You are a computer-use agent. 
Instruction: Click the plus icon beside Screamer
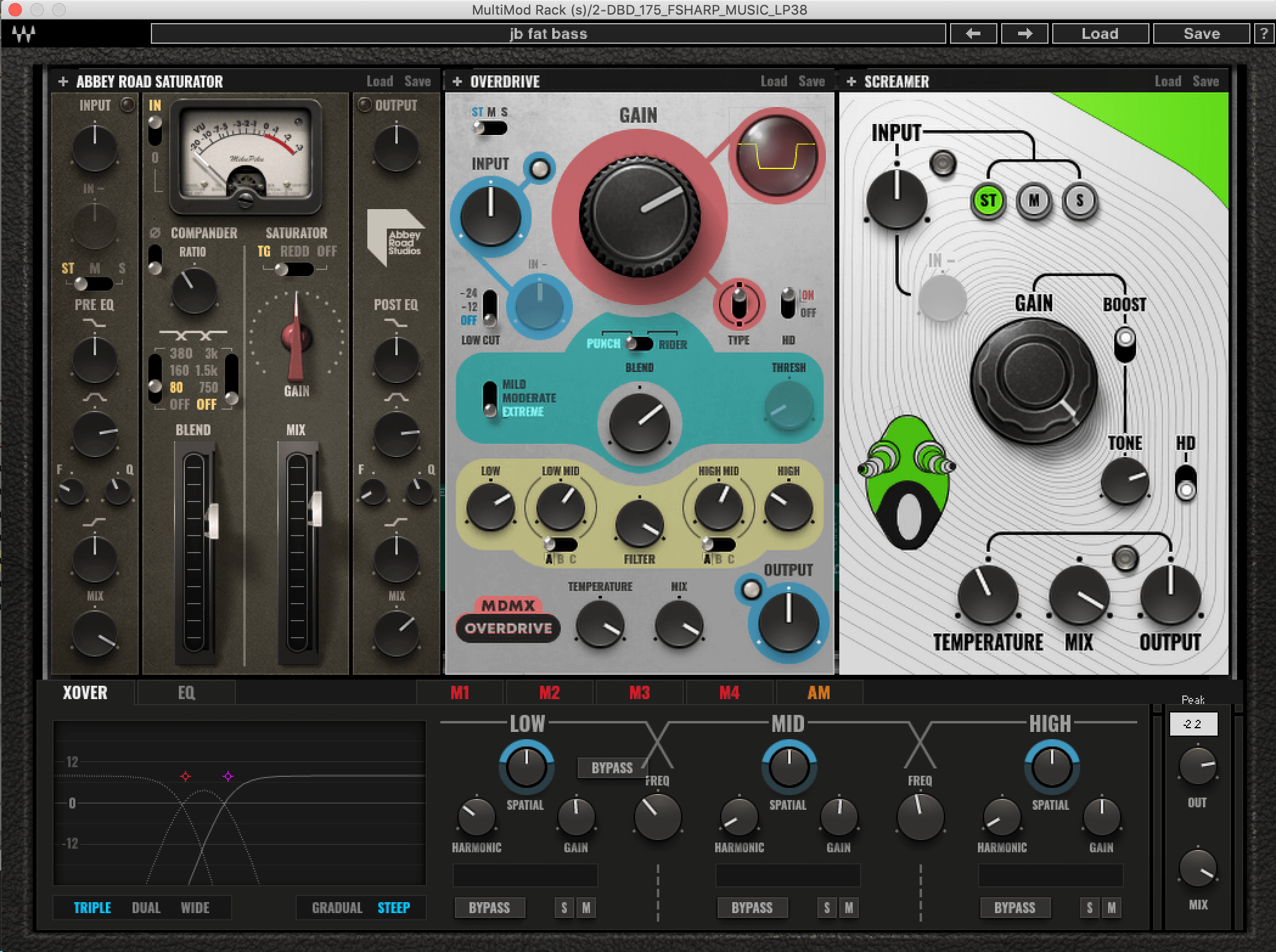tap(851, 81)
